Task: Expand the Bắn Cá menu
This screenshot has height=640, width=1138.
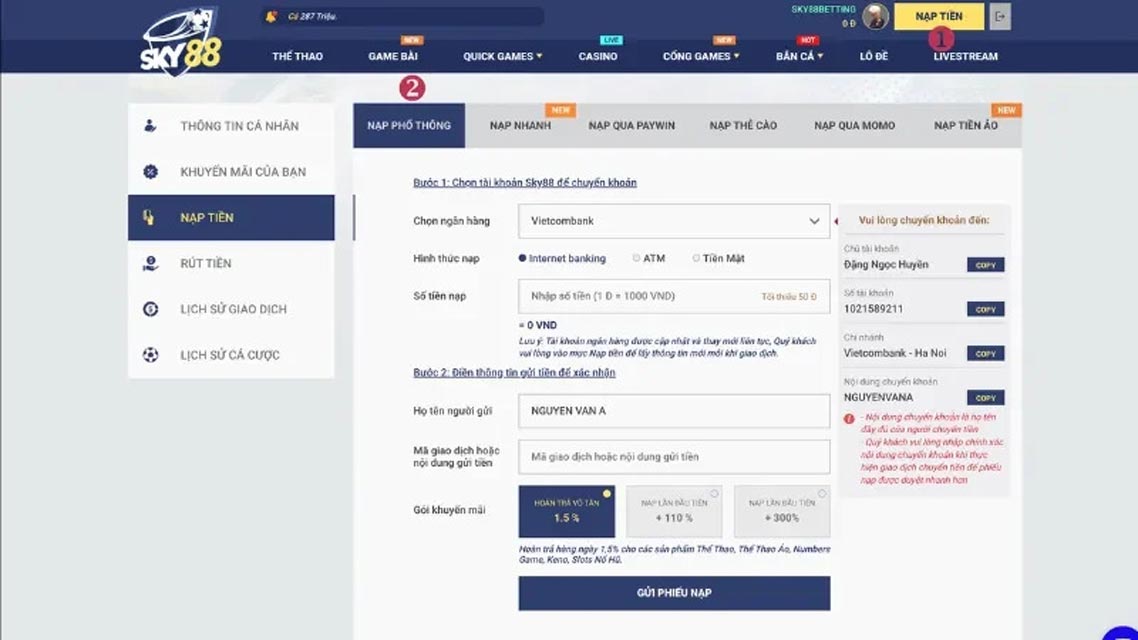Action: 799,56
